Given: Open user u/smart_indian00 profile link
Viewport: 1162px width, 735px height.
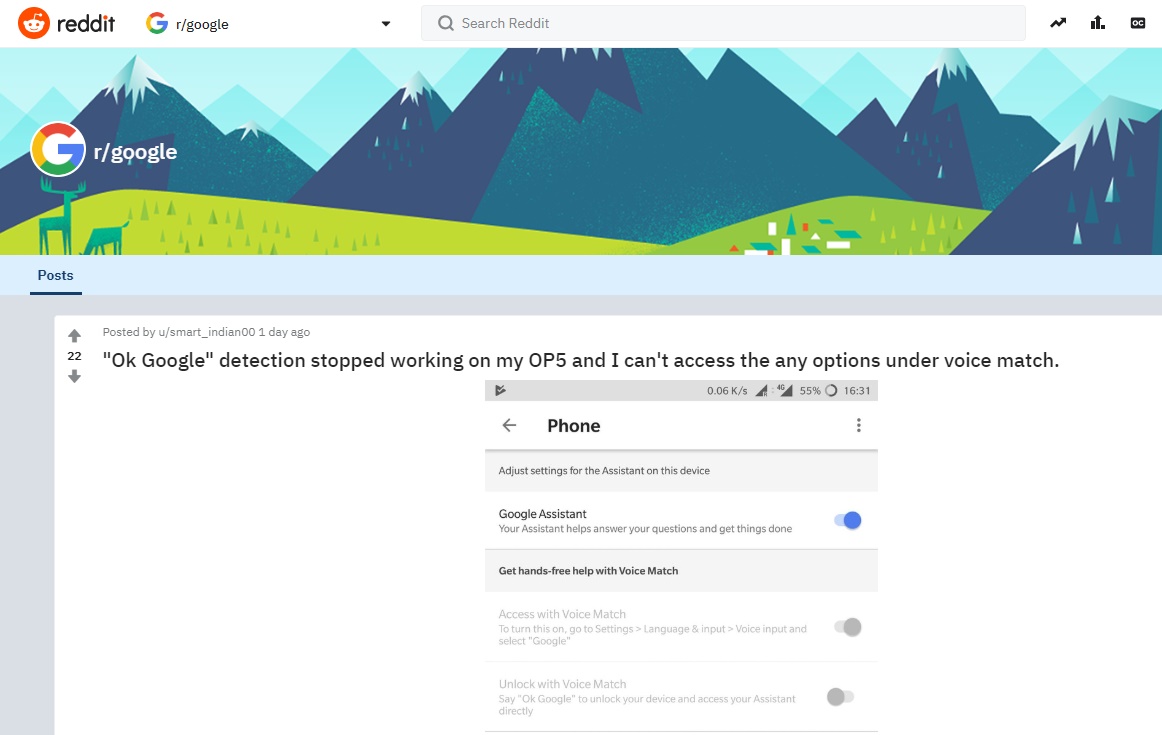Looking at the screenshot, I should tap(207, 332).
